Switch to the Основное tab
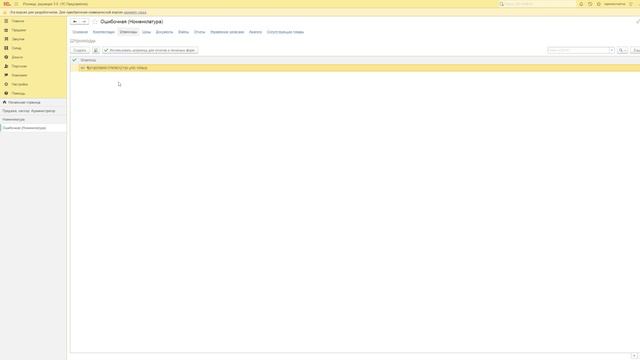 [80, 32]
